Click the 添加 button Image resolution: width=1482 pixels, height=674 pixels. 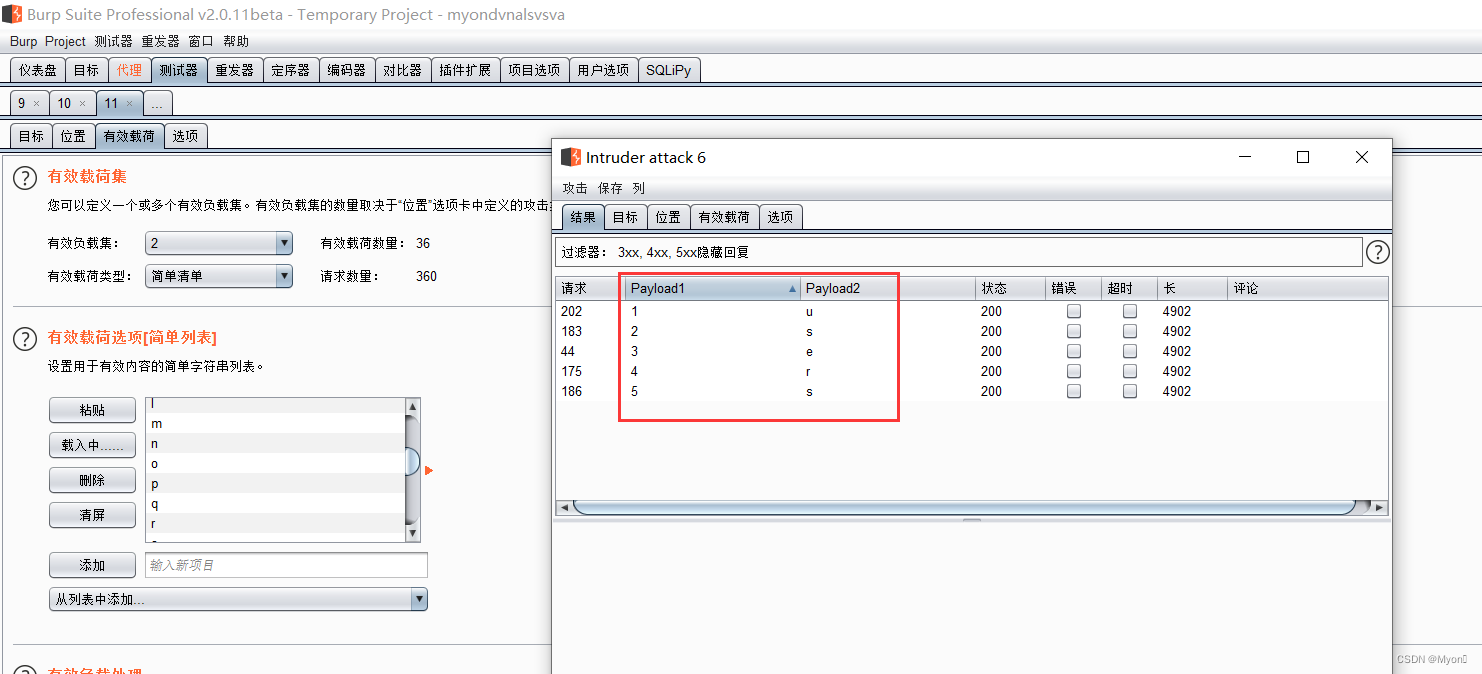[92, 565]
